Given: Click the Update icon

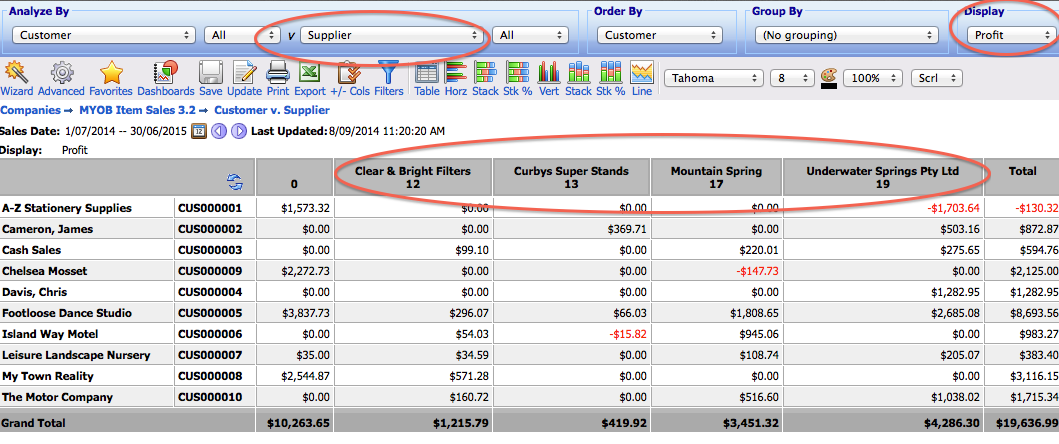Looking at the screenshot, I should point(244,78).
